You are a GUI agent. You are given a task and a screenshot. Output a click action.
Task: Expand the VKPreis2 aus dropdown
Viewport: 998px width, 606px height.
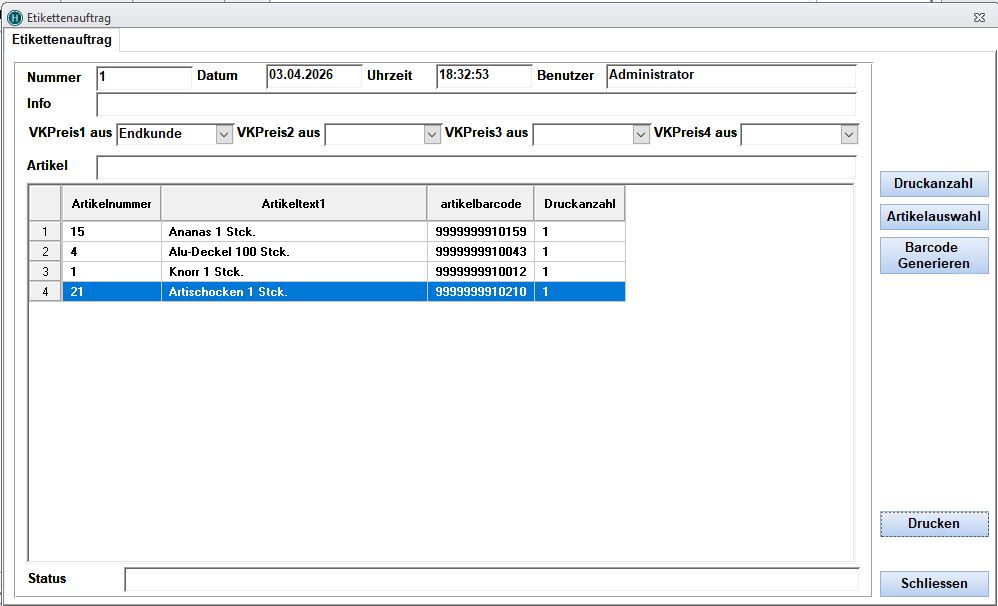click(x=432, y=134)
